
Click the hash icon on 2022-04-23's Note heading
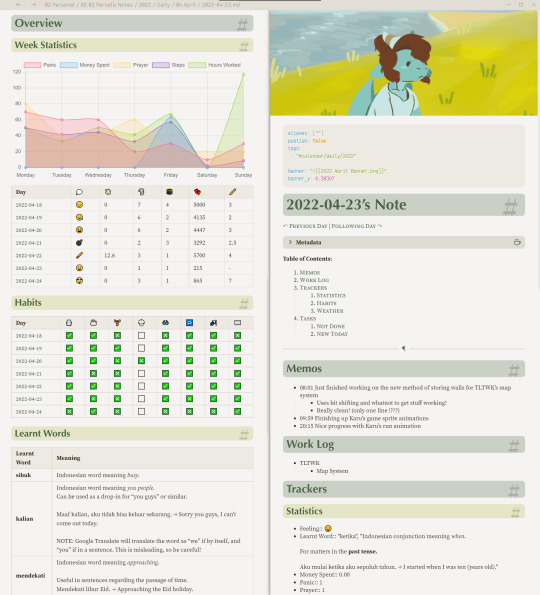tap(511, 207)
